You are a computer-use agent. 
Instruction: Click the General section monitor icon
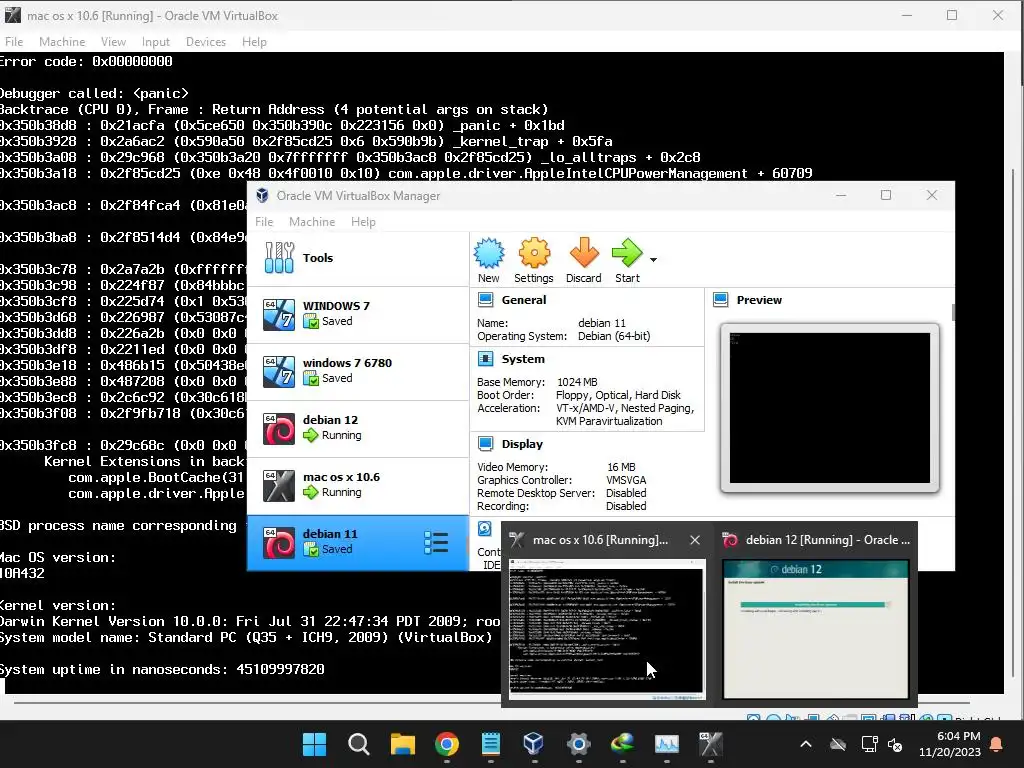point(485,300)
